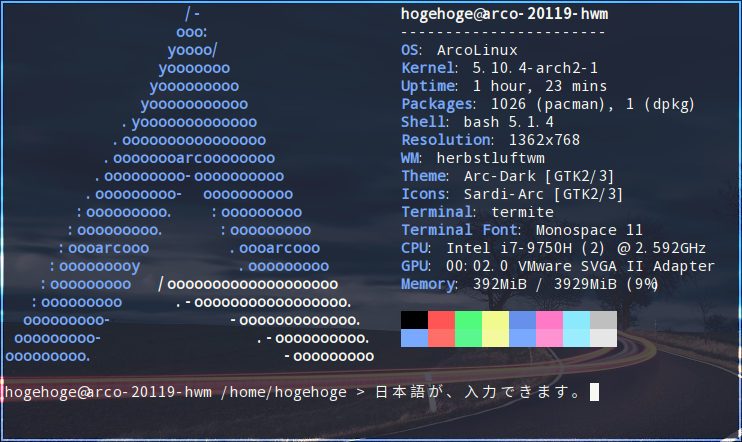This screenshot has height=442, width=742.
Task: Click the near-white block ending the bottom palette row
Action: coord(603,338)
